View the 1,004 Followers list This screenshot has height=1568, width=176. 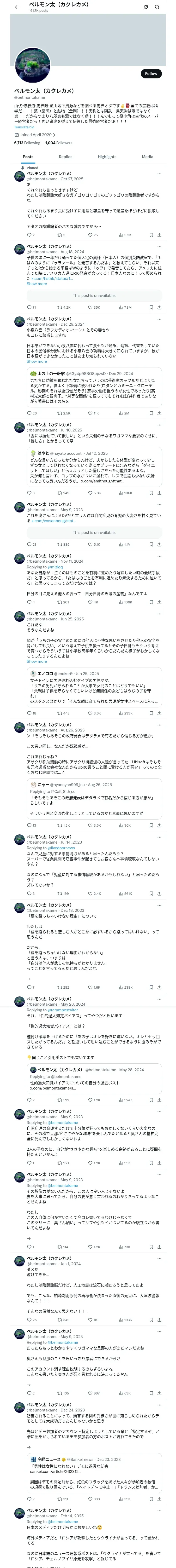click(59, 143)
